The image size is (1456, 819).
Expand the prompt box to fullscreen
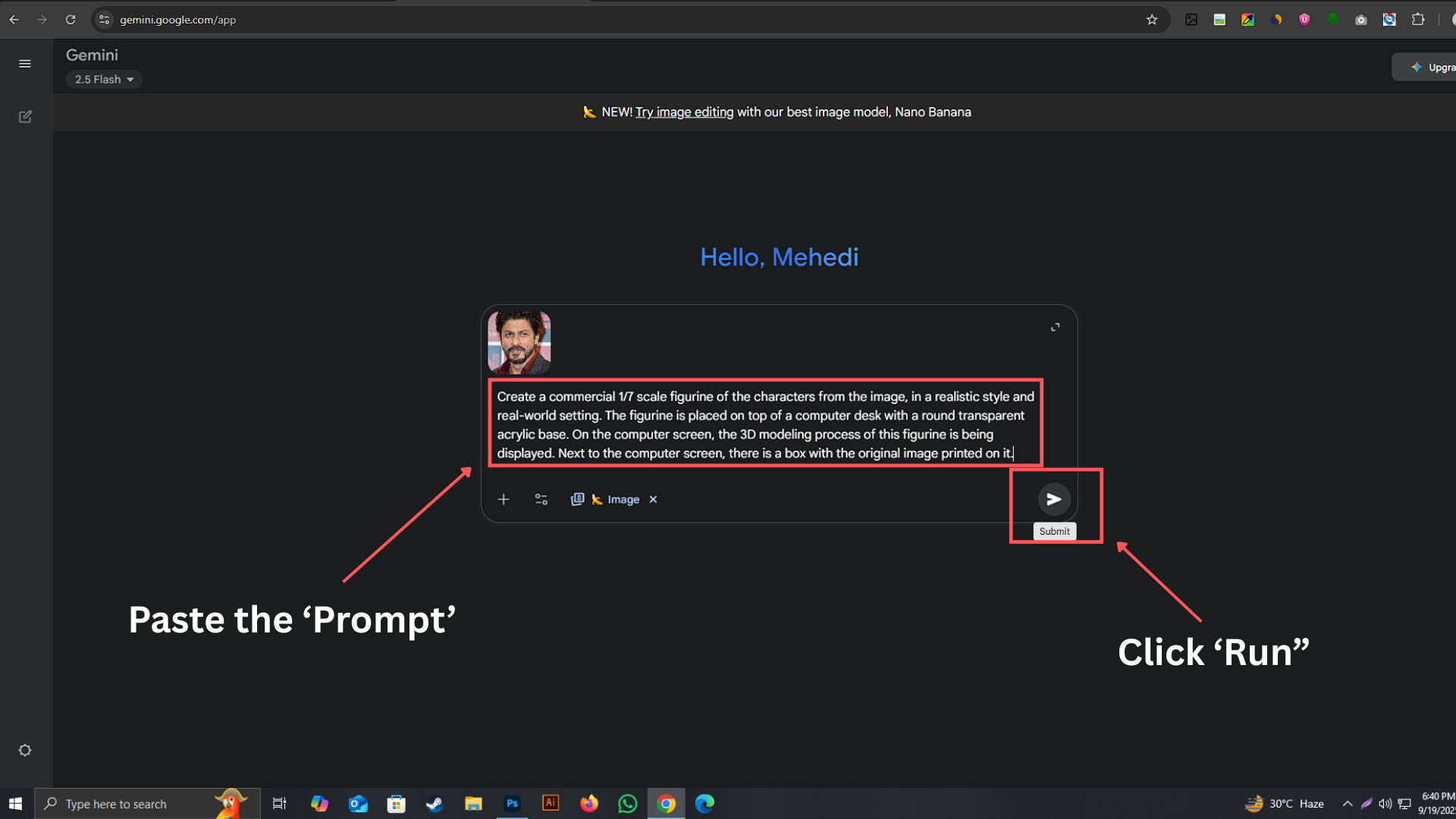(x=1055, y=327)
